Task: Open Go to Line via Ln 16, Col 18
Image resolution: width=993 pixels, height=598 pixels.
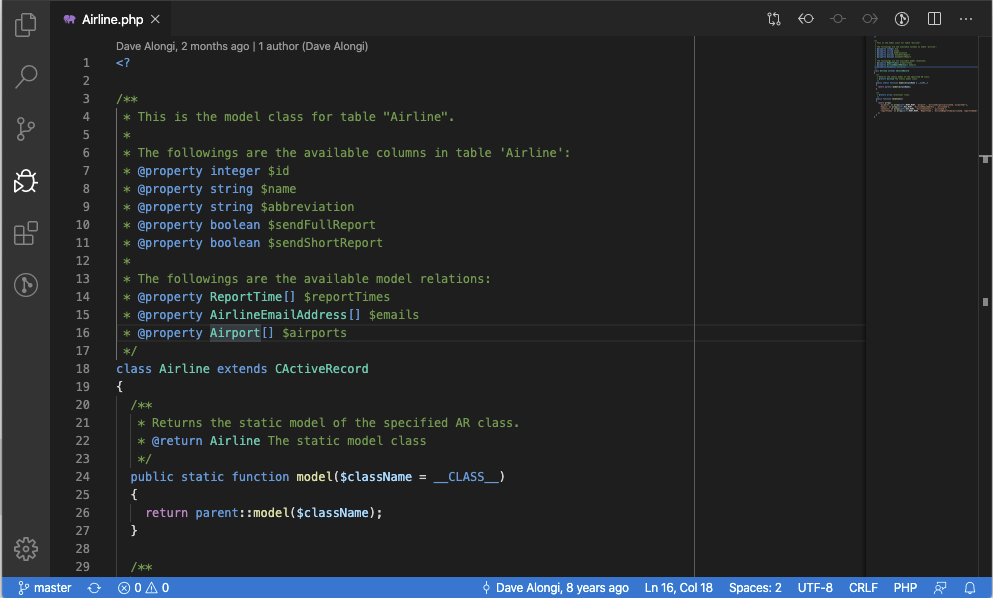Action: pos(678,588)
